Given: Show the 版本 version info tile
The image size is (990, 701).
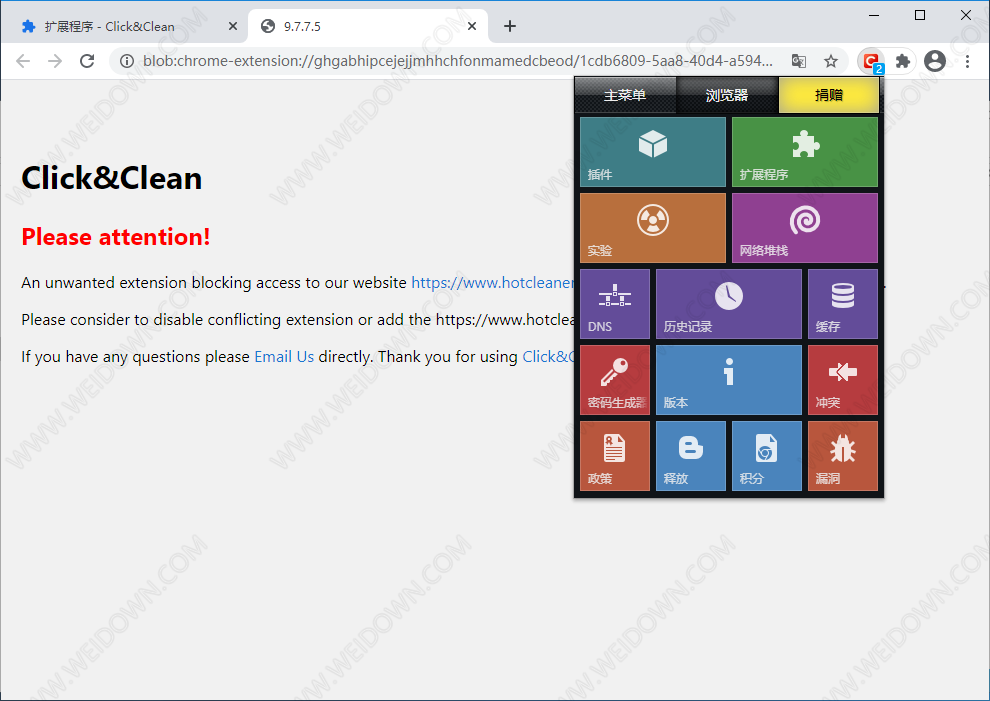Looking at the screenshot, I should click(x=728, y=380).
